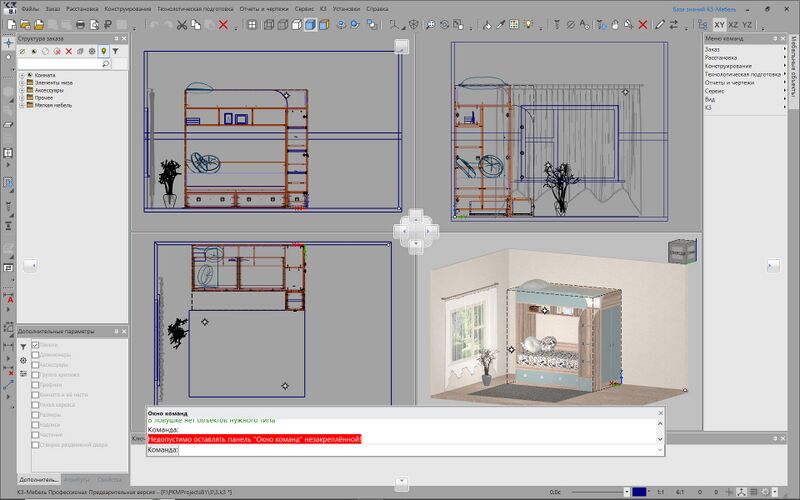
Task: Tick the Размеры checkbox
Action: click(x=35, y=415)
